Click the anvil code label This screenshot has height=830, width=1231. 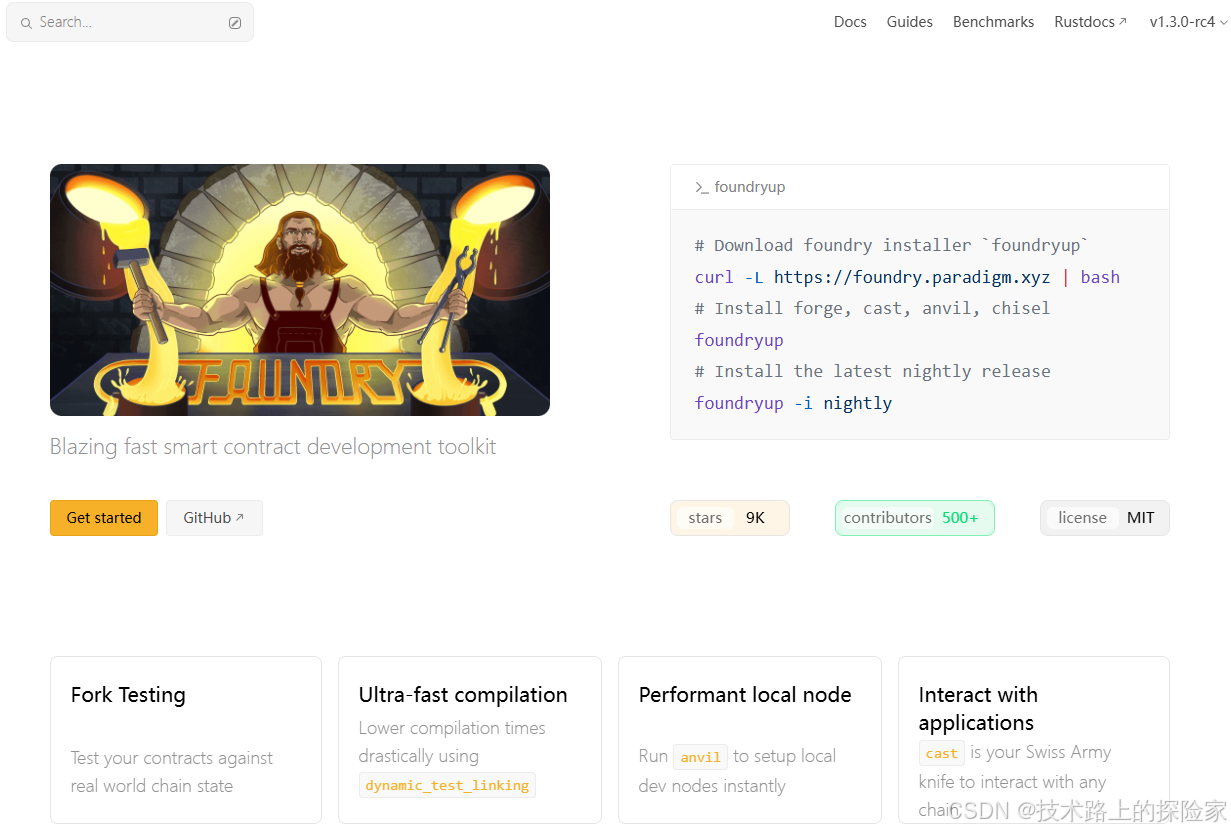[700, 757]
